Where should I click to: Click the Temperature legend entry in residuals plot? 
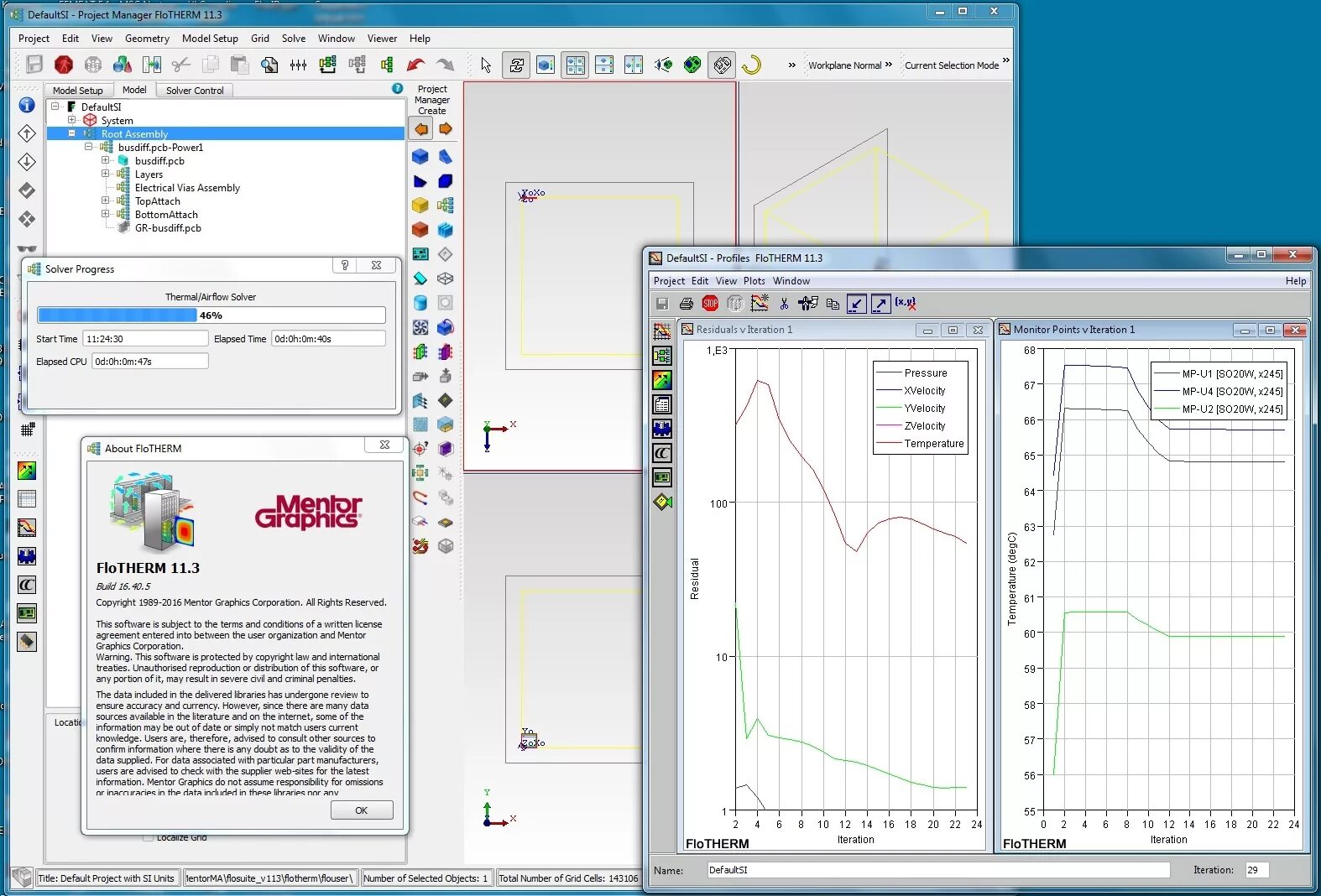(921, 444)
